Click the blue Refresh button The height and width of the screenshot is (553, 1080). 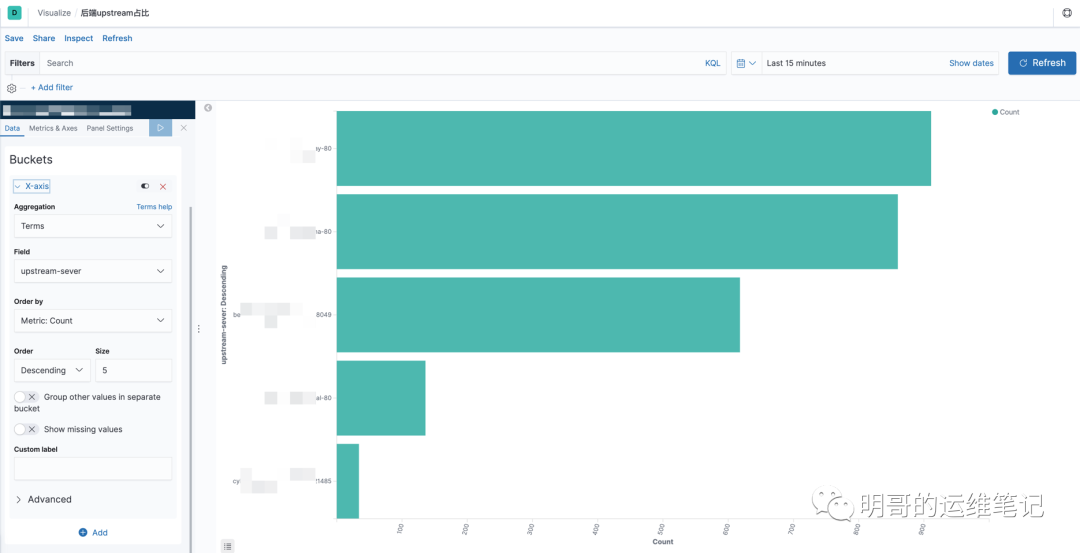[1042, 63]
